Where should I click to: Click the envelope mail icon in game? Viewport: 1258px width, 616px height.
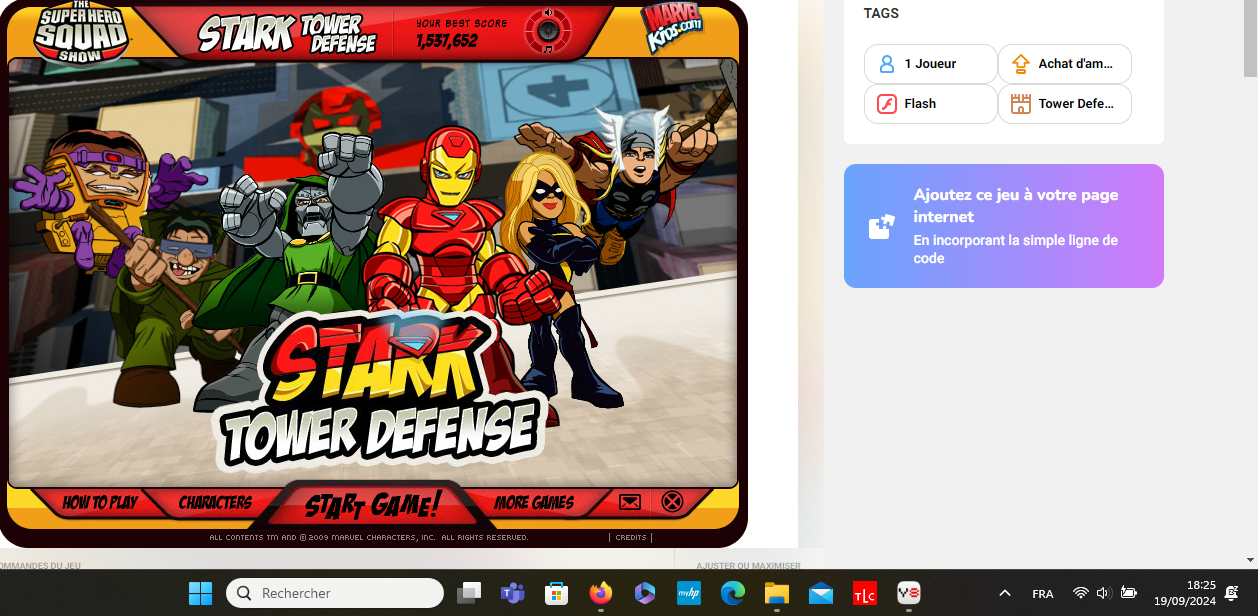coord(630,501)
